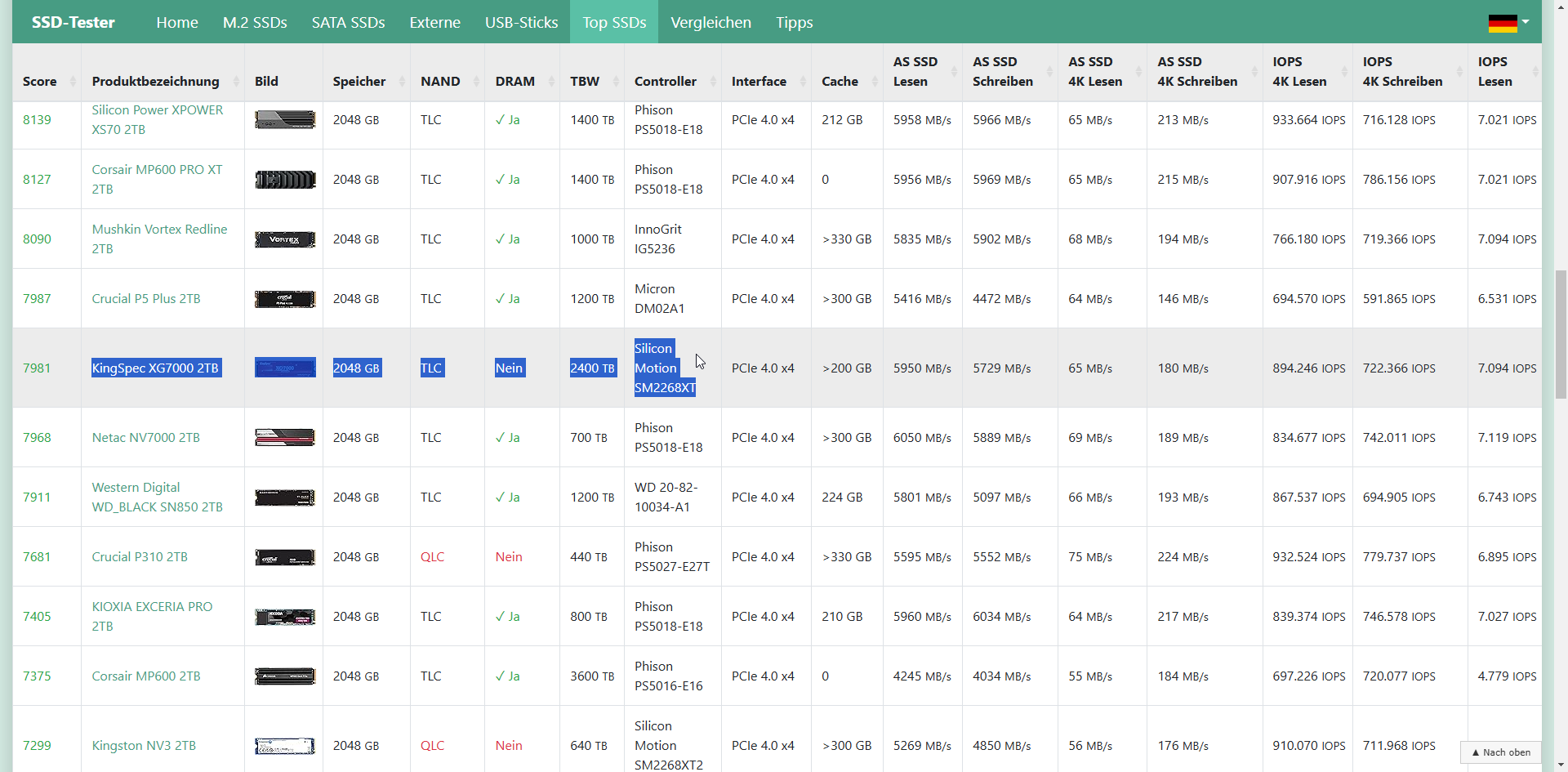Open Vergleichen navigation item
Image resolution: width=1568 pixels, height=772 pixels.
pos(710,23)
